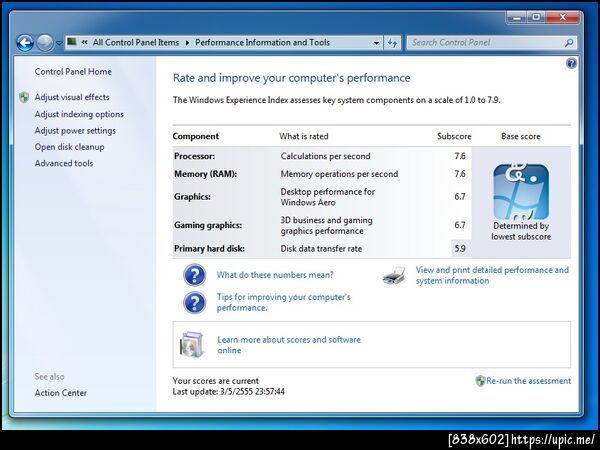Open Tips for improving your computer's performance
This screenshot has width=600, height=450.
point(284,302)
